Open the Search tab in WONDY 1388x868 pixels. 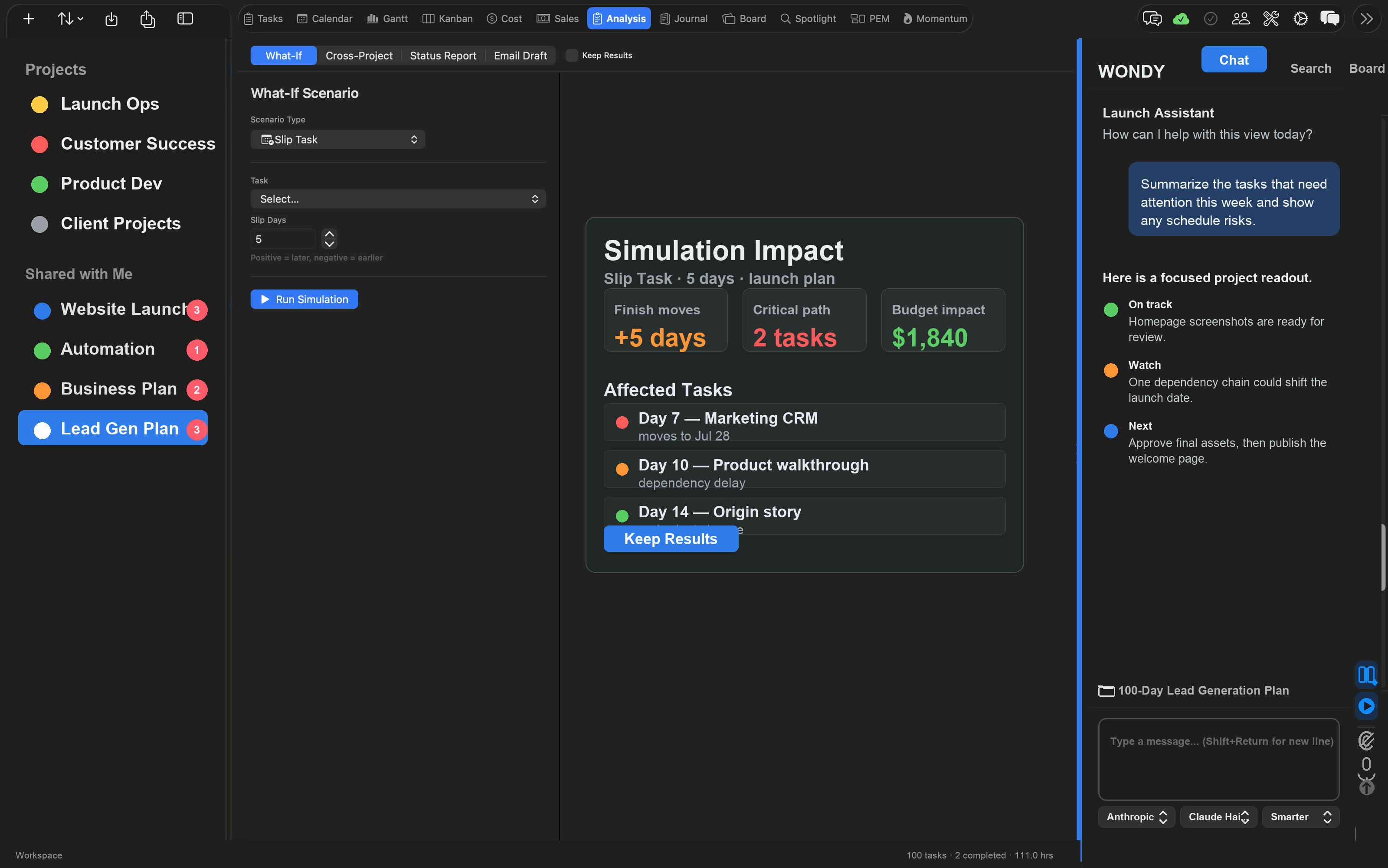coord(1310,69)
